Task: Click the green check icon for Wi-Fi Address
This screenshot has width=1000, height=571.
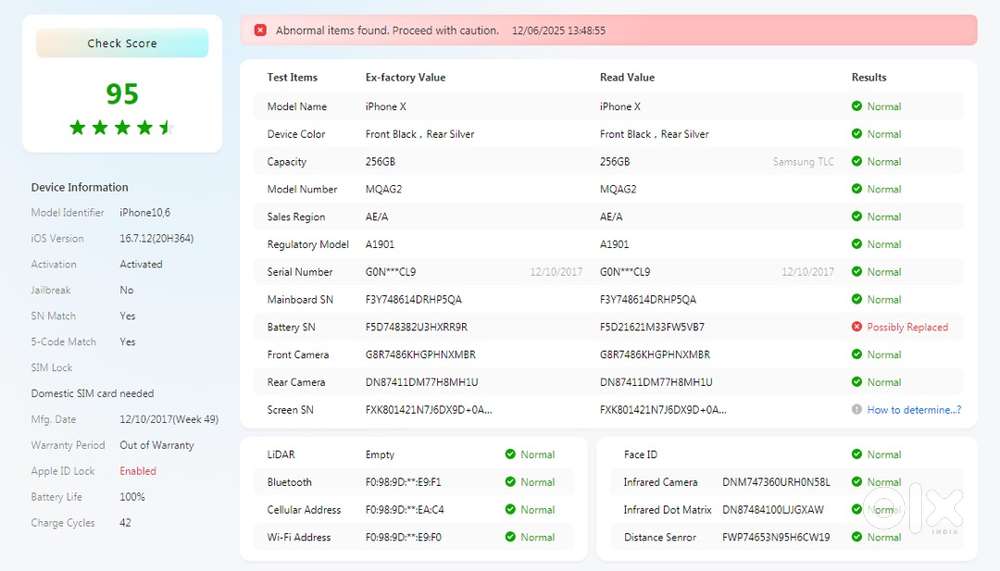Action: [x=510, y=537]
